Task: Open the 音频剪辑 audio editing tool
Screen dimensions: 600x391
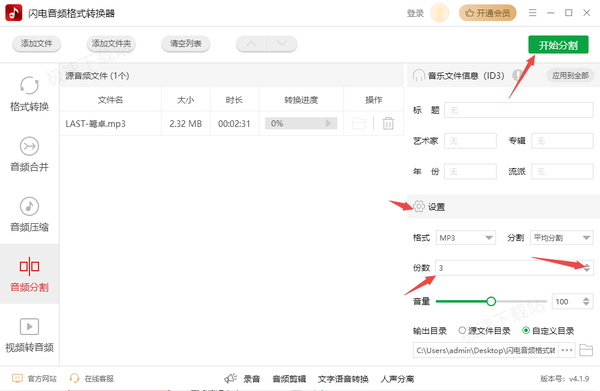Action: point(289,379)
